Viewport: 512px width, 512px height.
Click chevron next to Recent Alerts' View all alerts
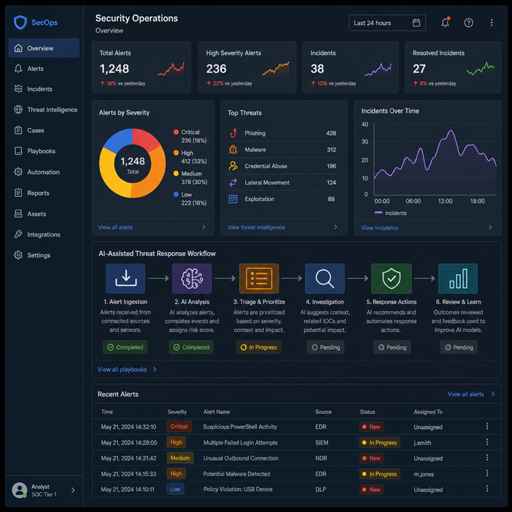tap(493, 394)
